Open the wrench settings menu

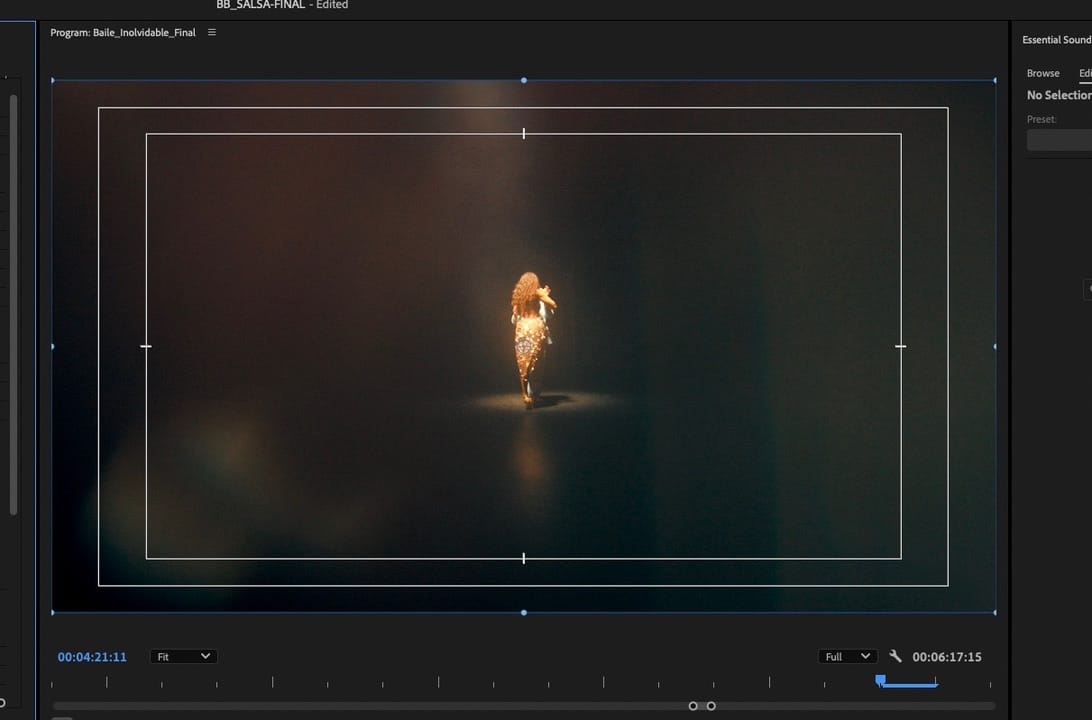click(x=895, y=657)
